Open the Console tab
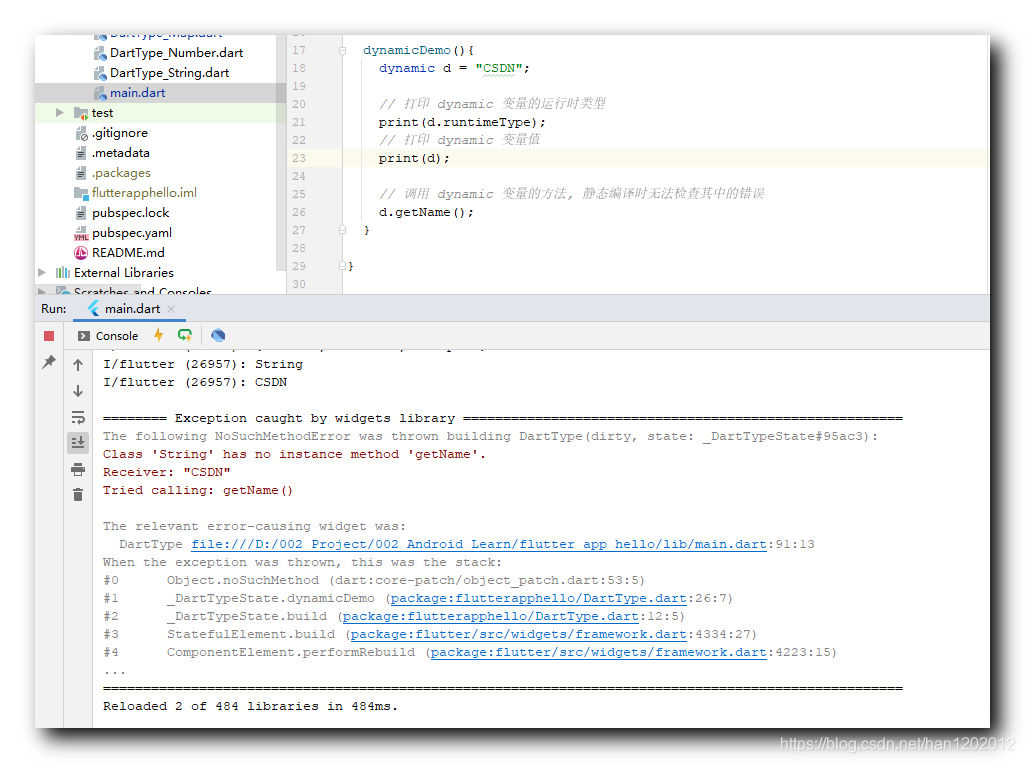Screen dimensions: 1025x763 click(108, 336)
